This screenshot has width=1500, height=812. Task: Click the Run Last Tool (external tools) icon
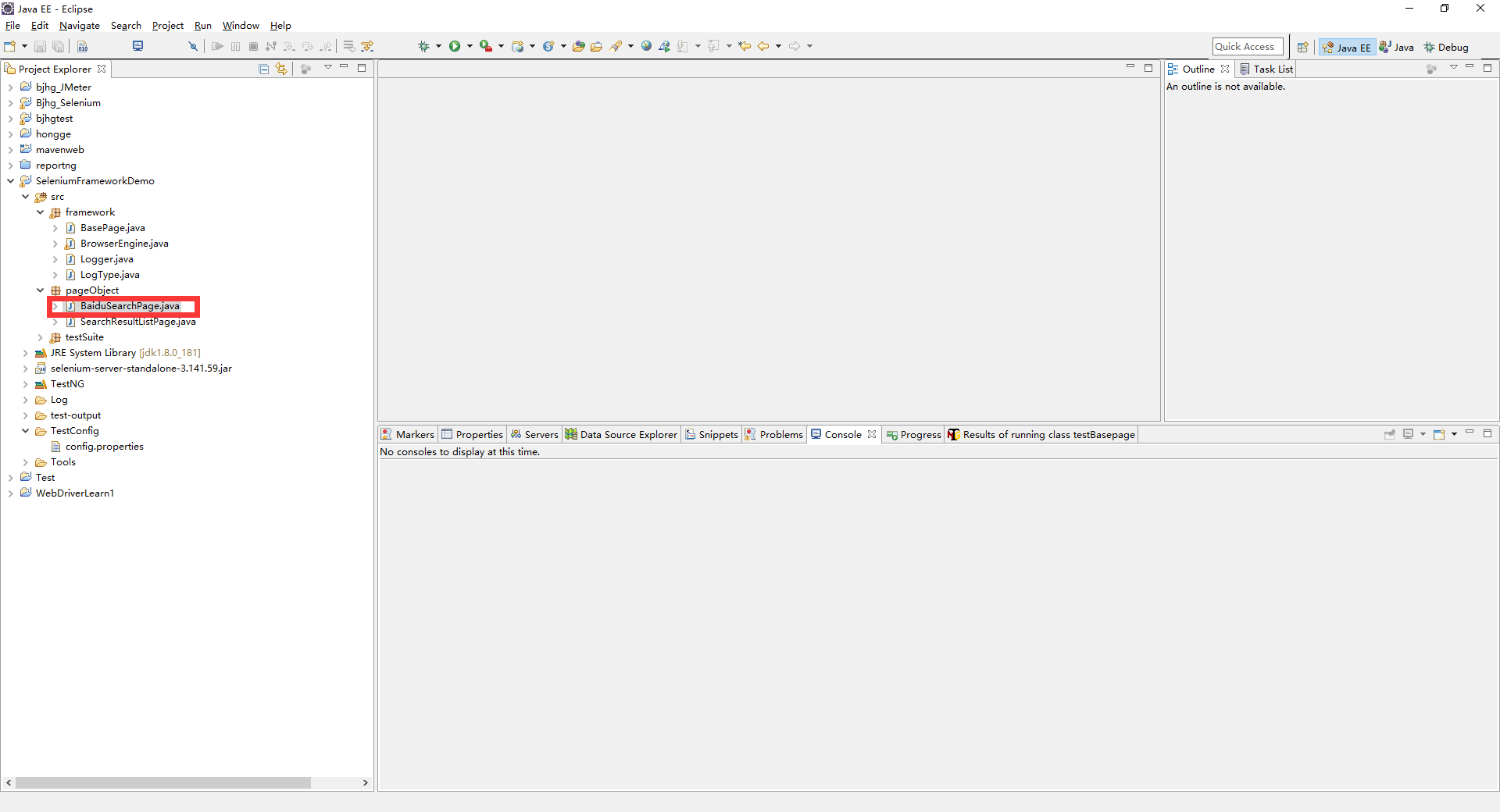486,47
